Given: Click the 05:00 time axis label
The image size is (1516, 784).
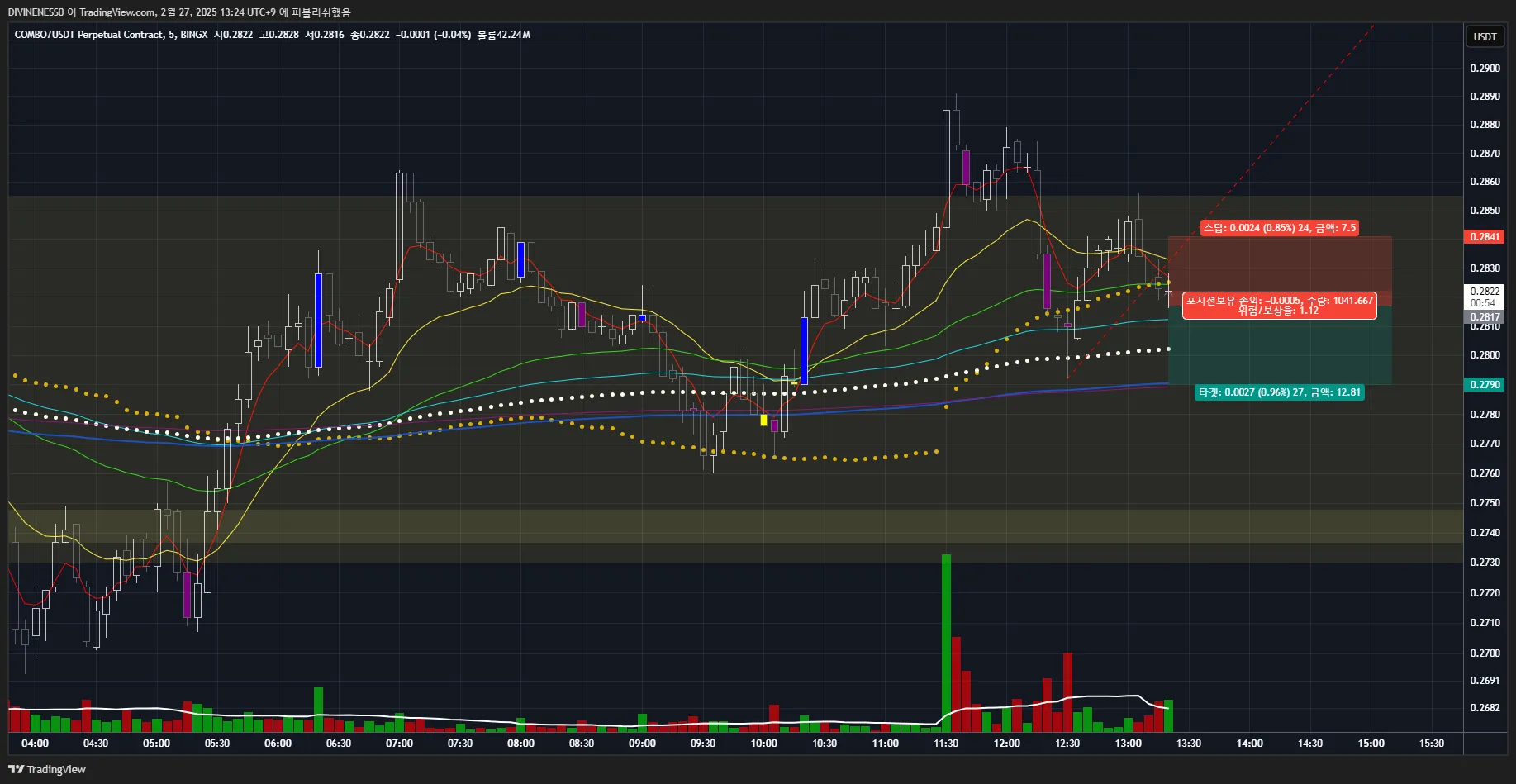Looking at the screenshot, I should tap(156, 744).
